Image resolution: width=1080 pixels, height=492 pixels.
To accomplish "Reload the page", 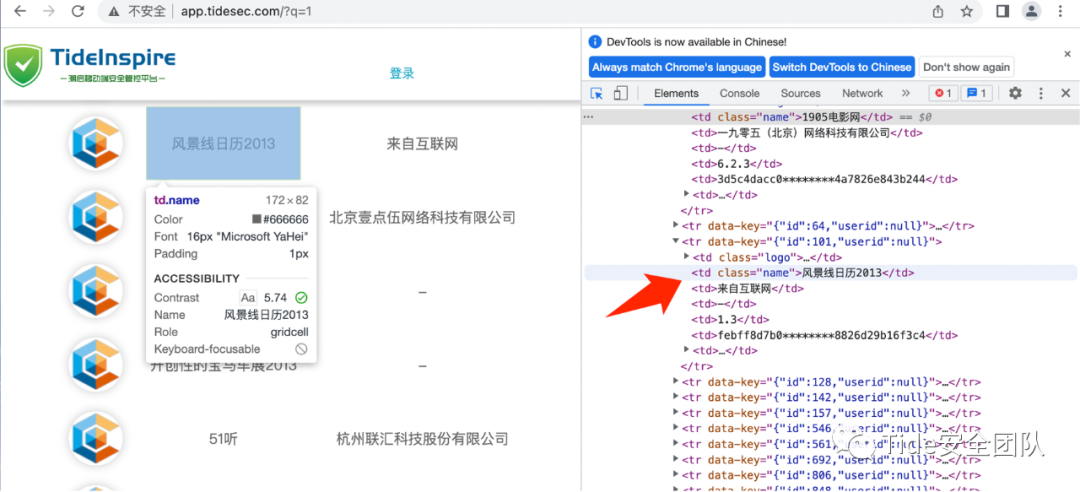I will coord(78,11).
